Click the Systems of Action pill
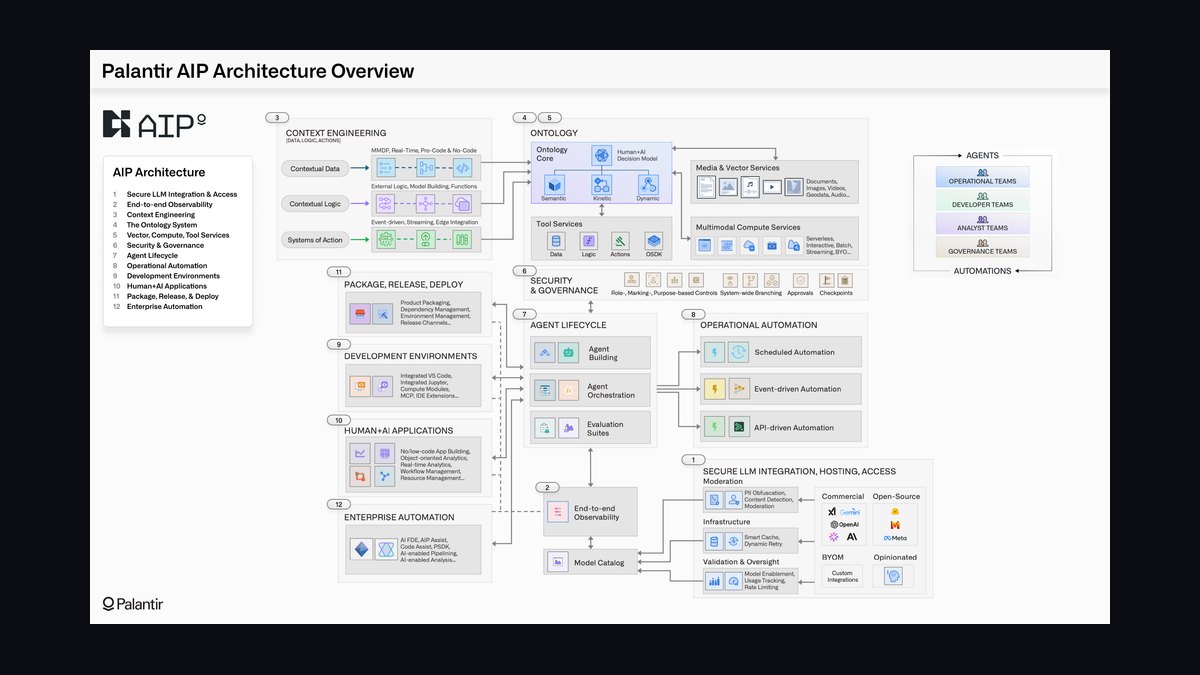1200x675 pixels. pos(317,240)
